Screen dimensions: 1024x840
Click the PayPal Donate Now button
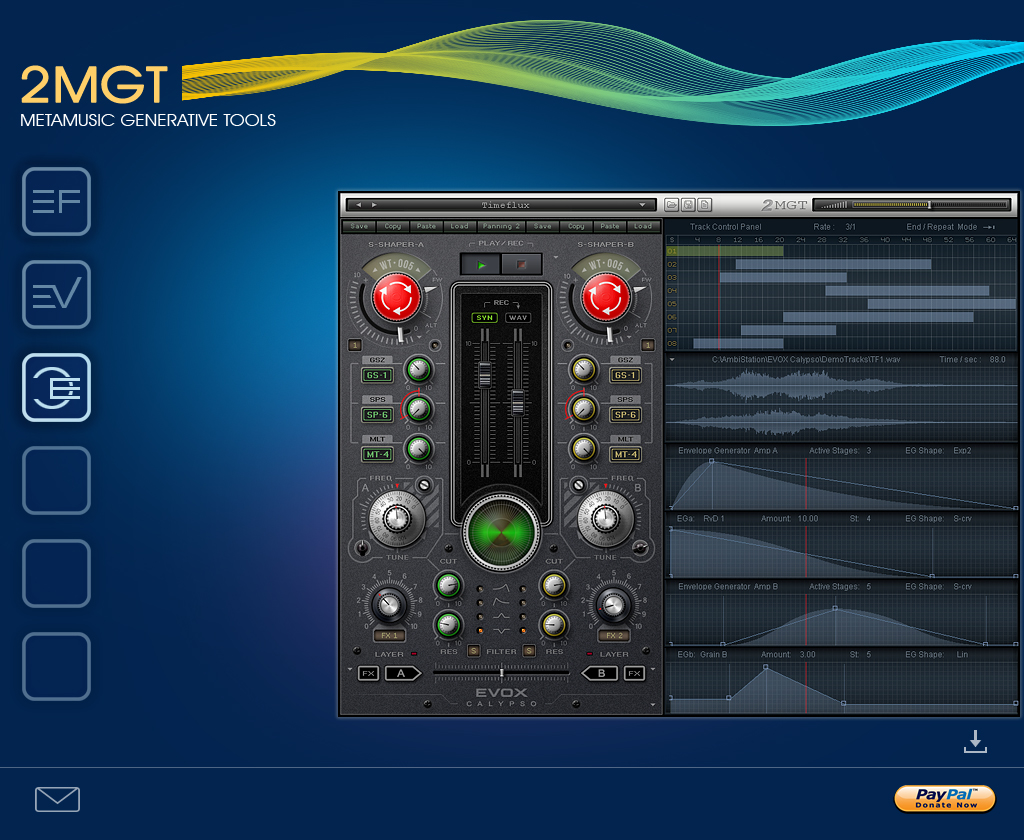pos(944,798)
